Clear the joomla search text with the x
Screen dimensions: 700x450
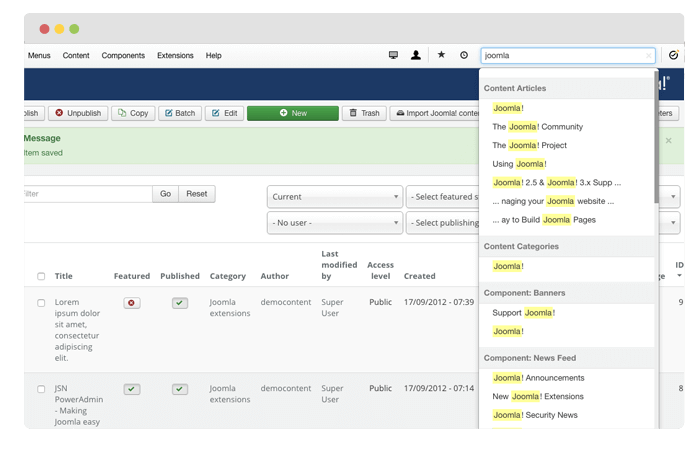point(648,55)
